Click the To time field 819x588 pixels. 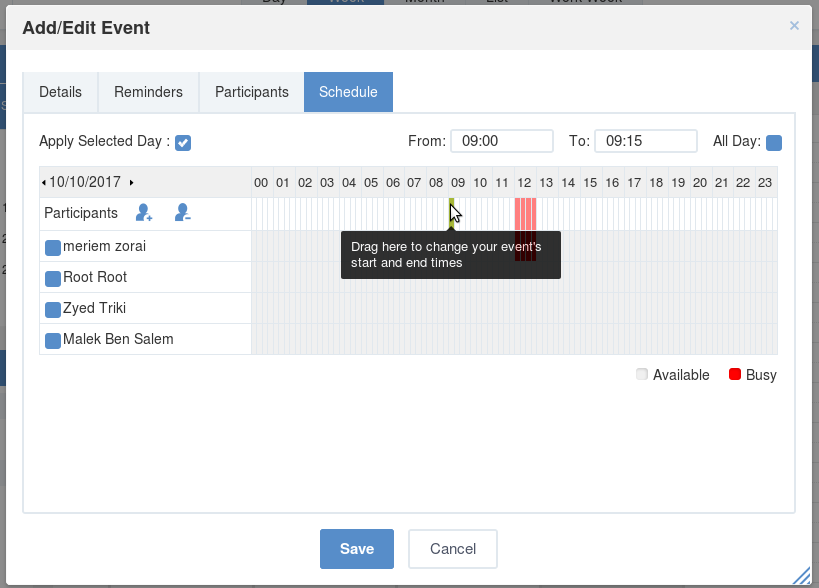point(646,141)
